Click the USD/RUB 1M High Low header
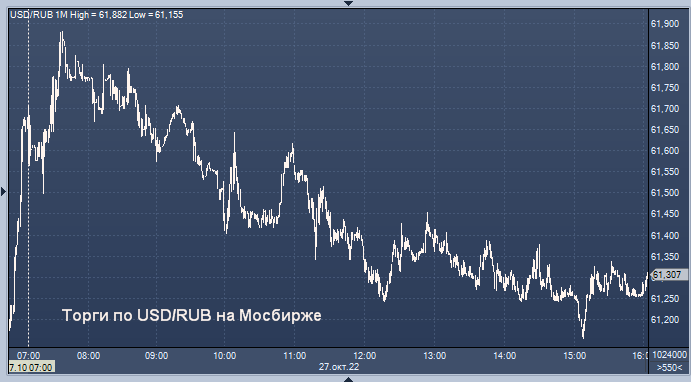The height and width of the screenshot is (382, 691). [97, 15]
